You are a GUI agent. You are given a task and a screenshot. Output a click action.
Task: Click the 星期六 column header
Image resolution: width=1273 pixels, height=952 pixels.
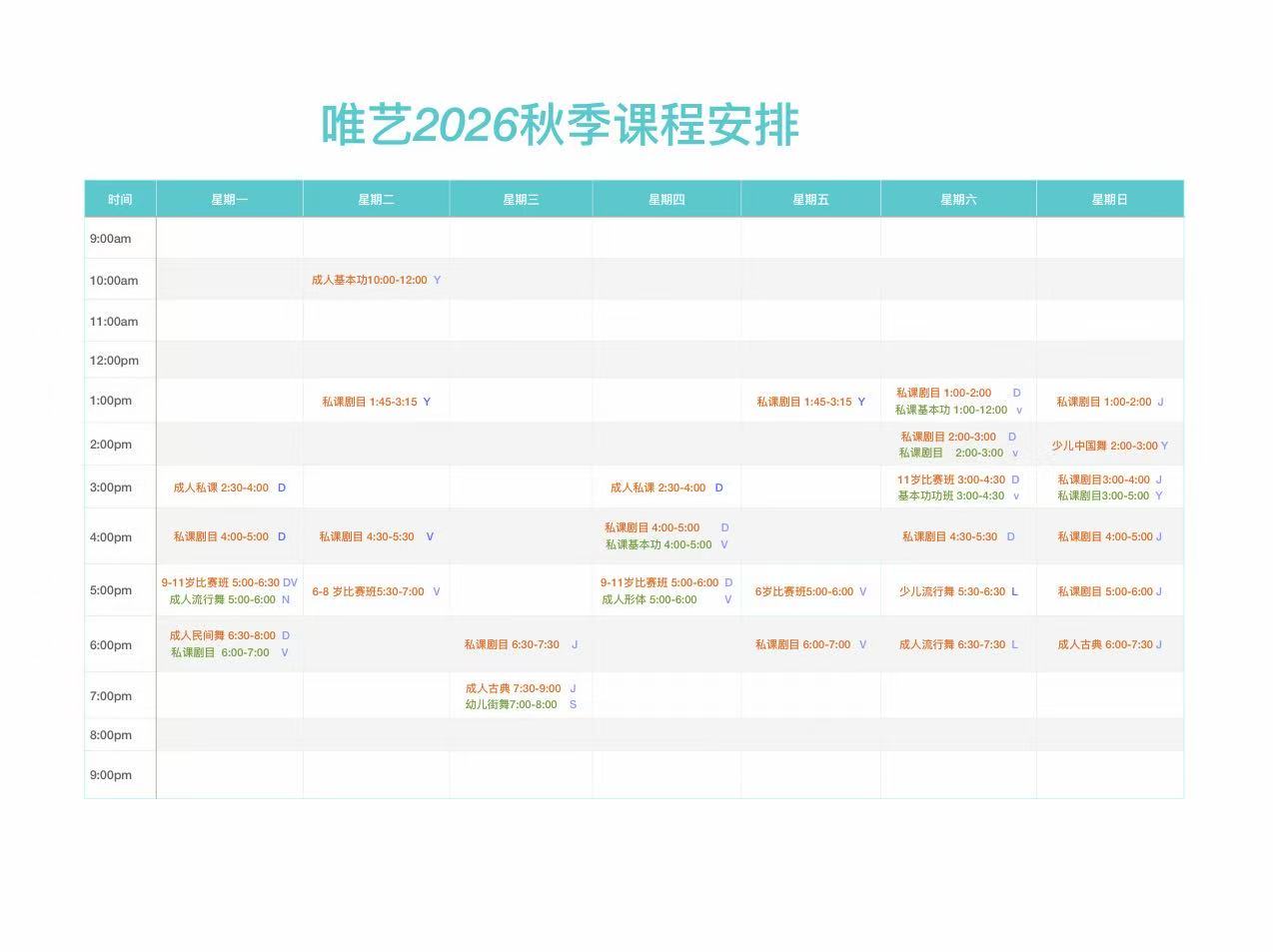pos(958,200)
